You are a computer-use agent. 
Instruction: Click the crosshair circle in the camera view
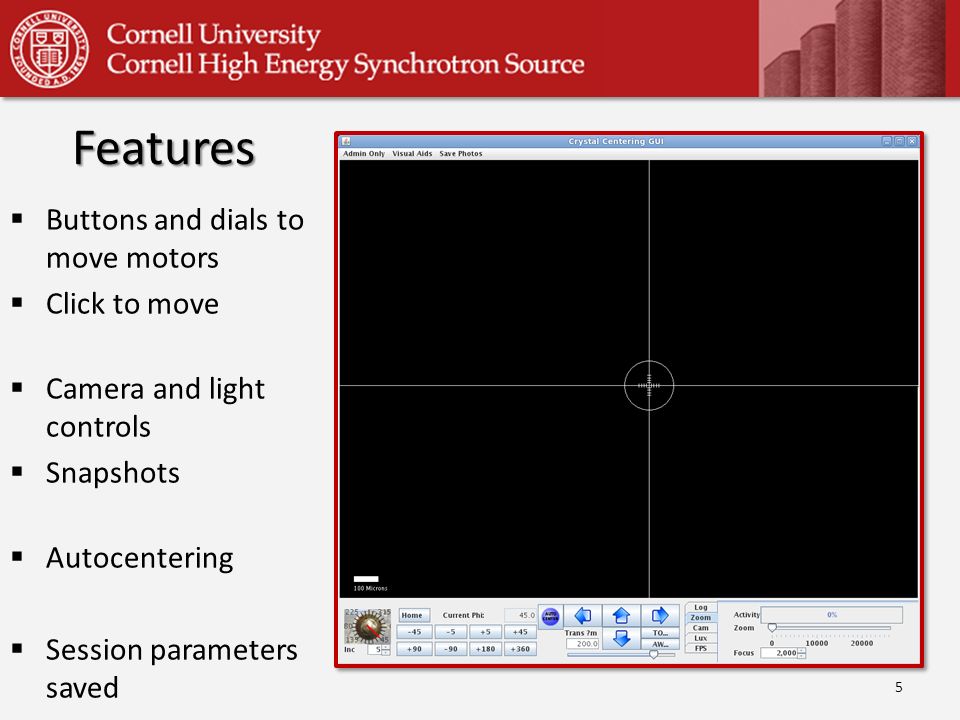click(649, 385)
